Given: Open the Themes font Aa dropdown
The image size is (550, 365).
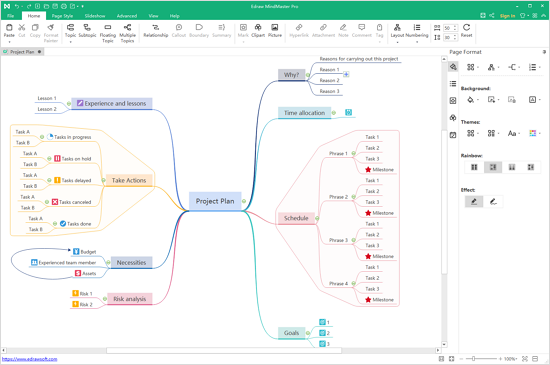Looking at the screenshot, I should (514, 133).
